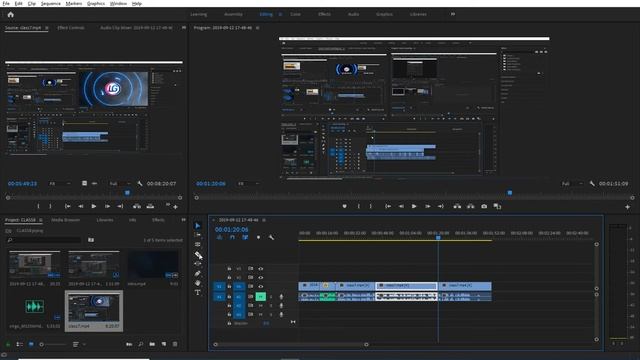Open Source monitor Full resolution dropdown

120,184
